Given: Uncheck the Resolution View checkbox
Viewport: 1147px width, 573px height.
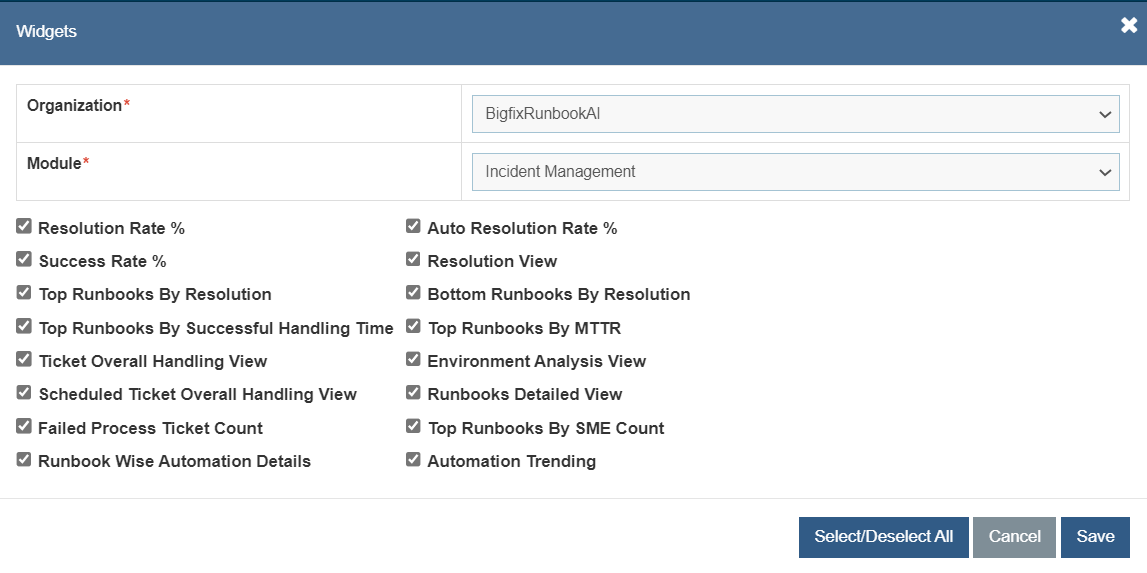Looking at the screenshot, I should tap(413, 260).
